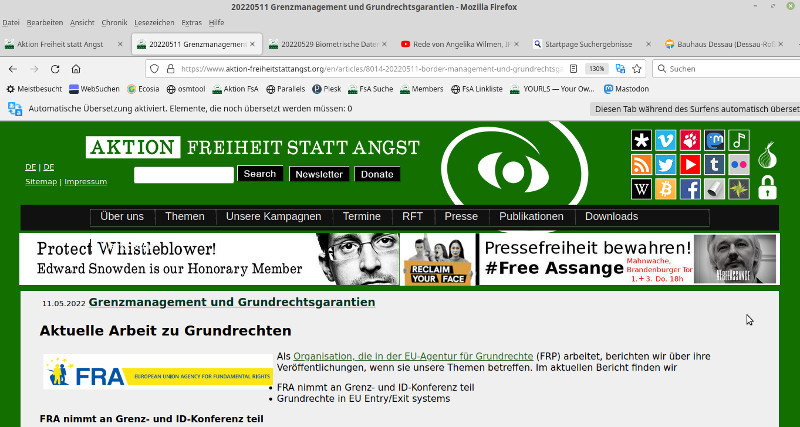
Task: Expand the Themen navigation menu
Action: pyautogui.click(x=185, y=216)
